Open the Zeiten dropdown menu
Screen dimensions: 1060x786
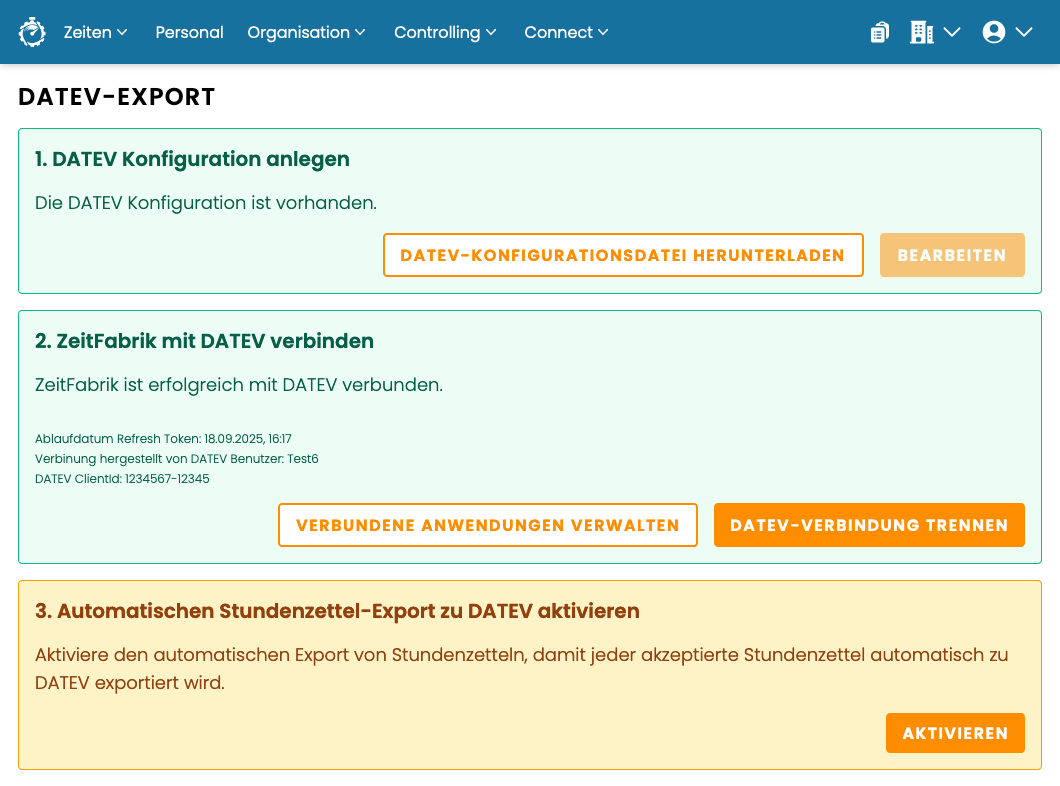[95, 32]
